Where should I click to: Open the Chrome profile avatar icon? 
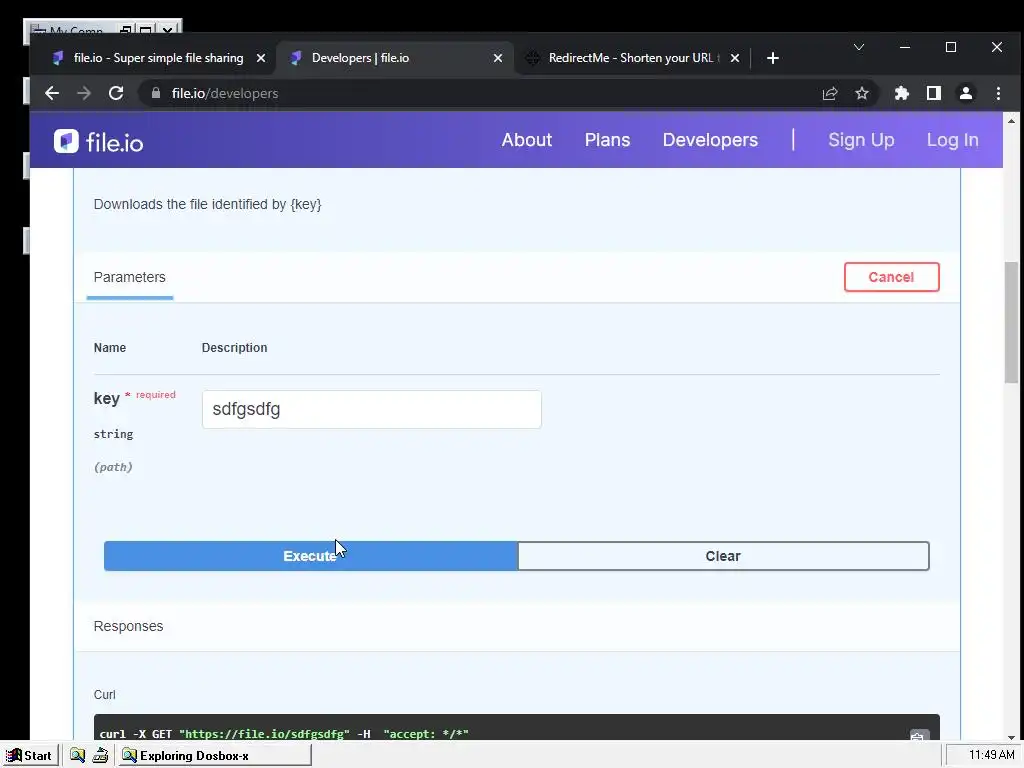[966, 93]
